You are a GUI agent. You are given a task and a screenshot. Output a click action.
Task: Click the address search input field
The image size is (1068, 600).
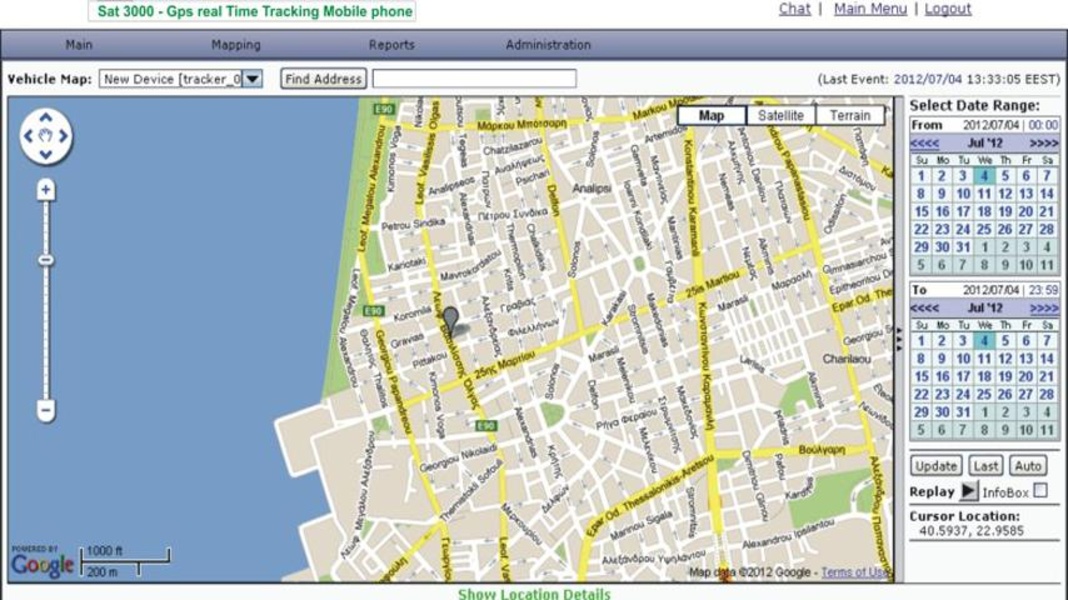tap(474, 79)
